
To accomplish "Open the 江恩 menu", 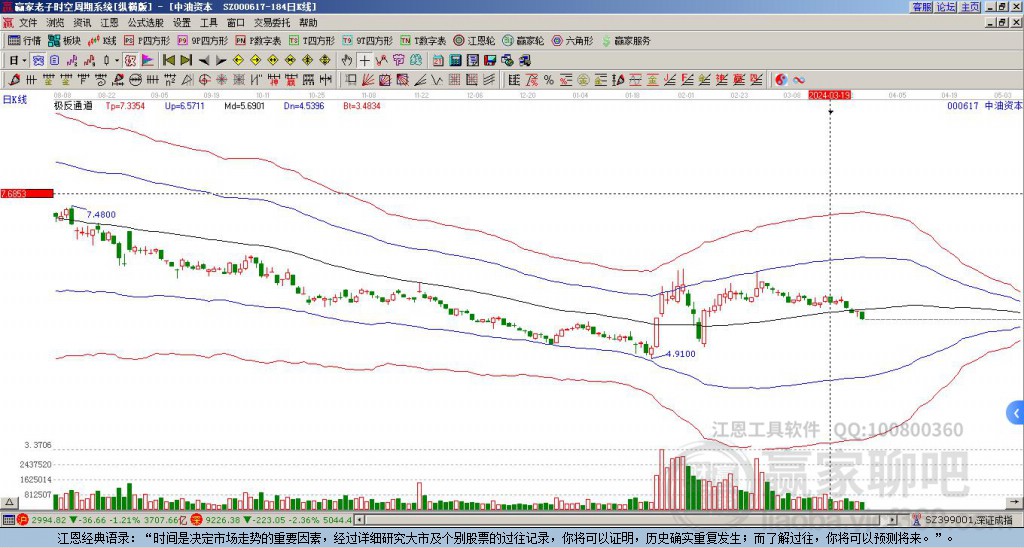I will point(109,23).
